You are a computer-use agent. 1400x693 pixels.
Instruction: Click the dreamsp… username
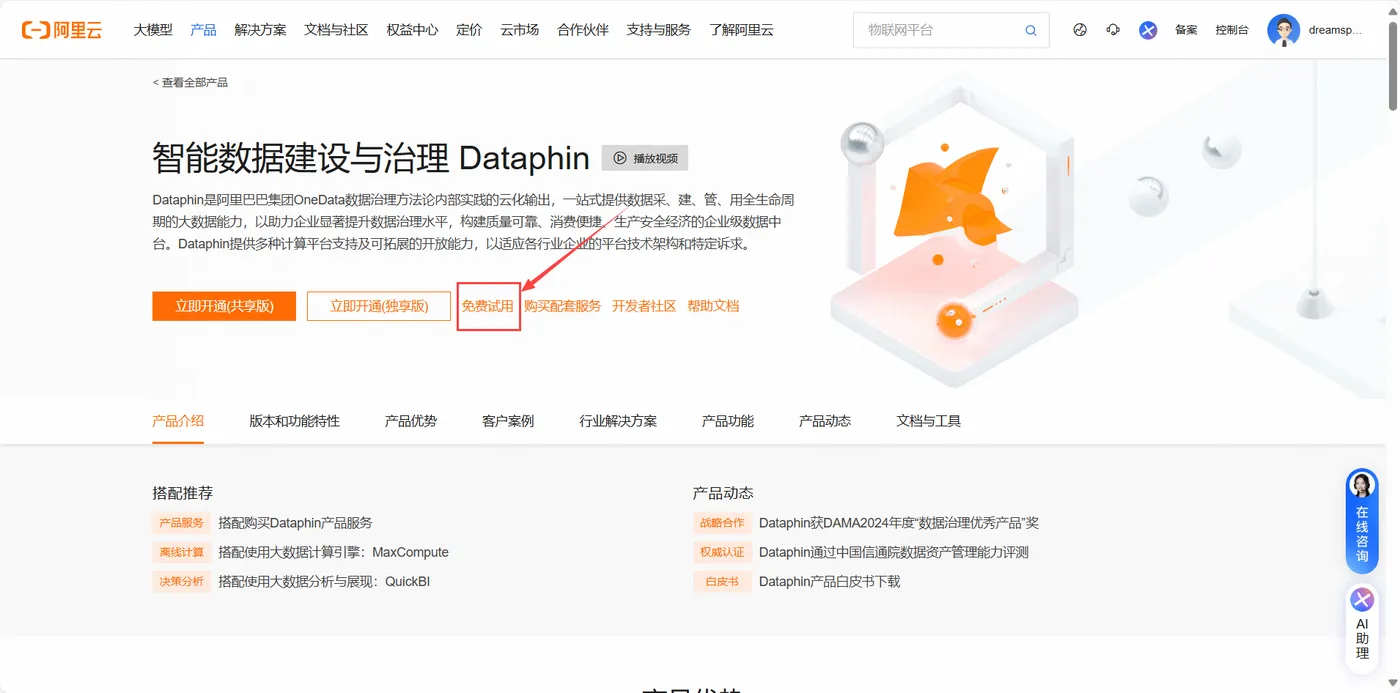point(1336,30)
